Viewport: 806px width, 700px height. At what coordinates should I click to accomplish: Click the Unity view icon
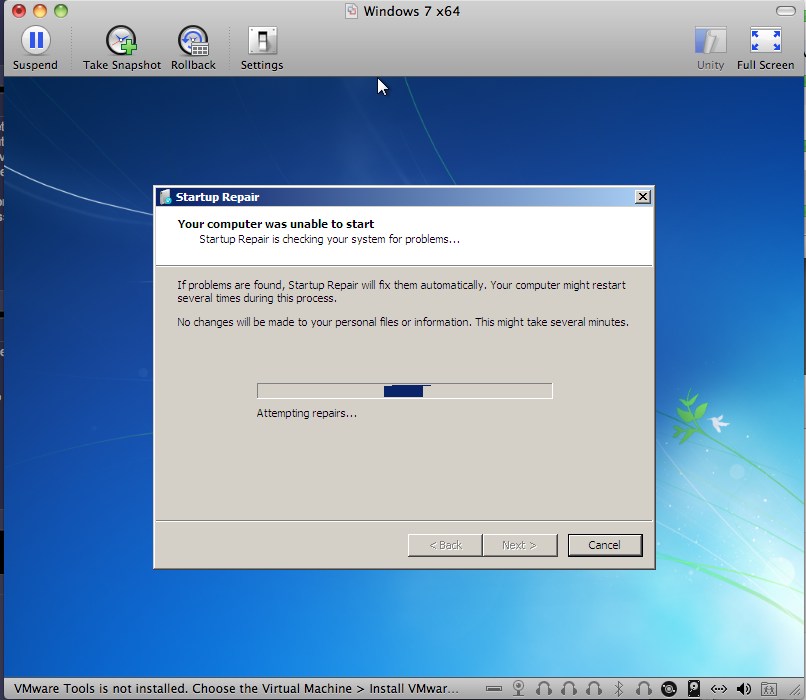click(710, 40)
